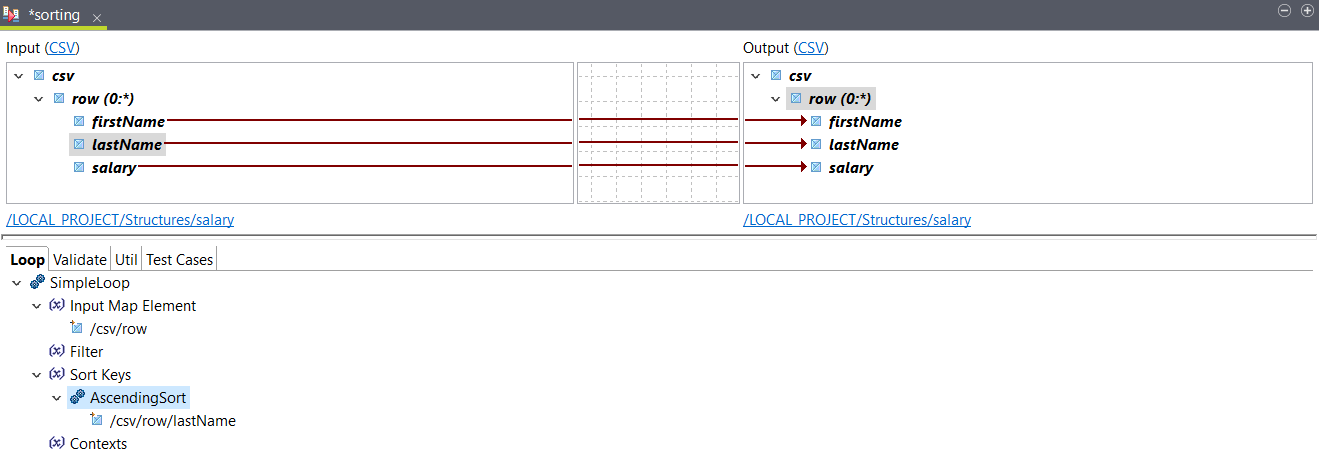Click the Filter expression icon
The height and width of the screenshot is (459, 1319).
[x=57, y=352]
